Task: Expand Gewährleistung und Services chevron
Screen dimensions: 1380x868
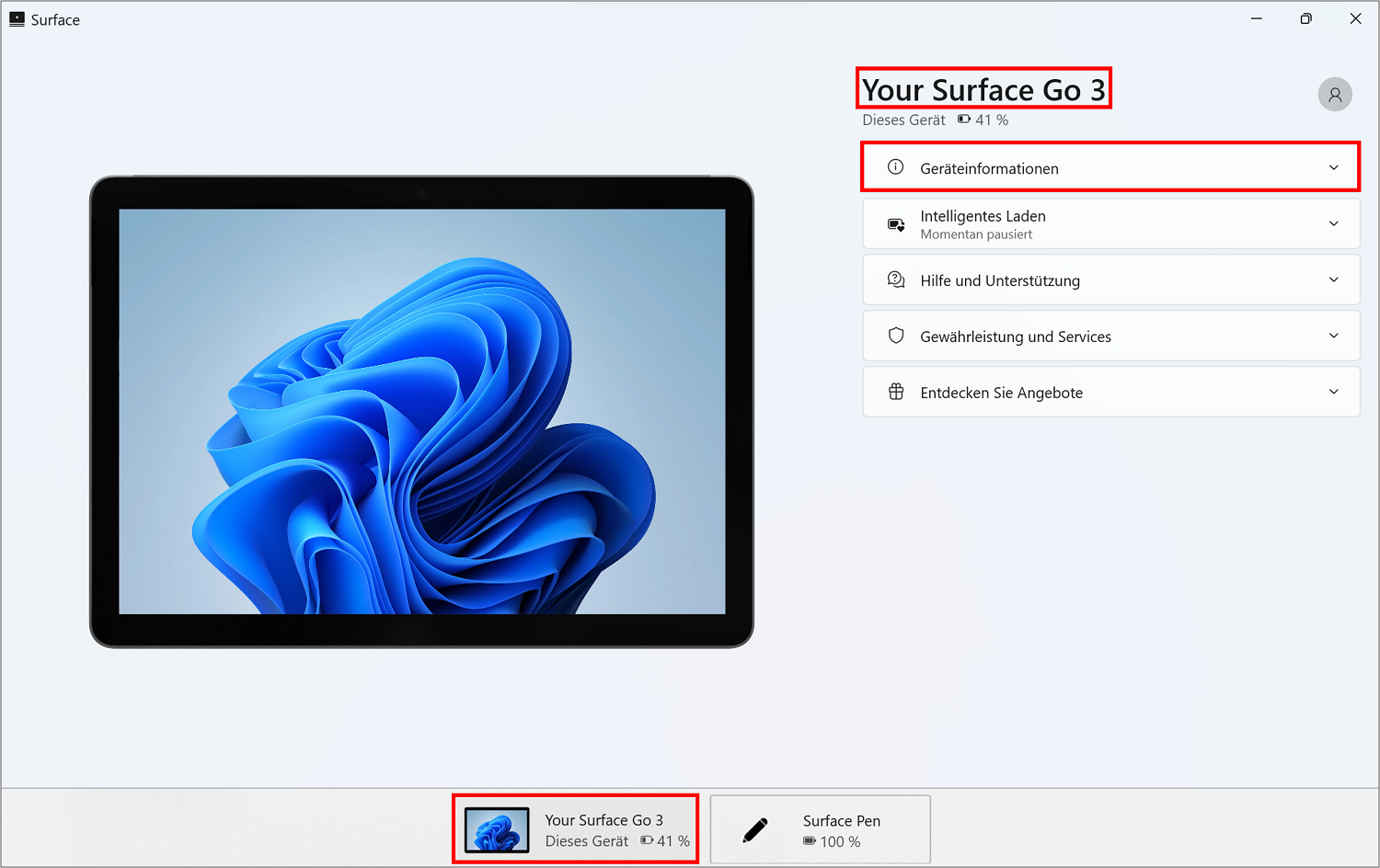Action: pos(1333,336)
